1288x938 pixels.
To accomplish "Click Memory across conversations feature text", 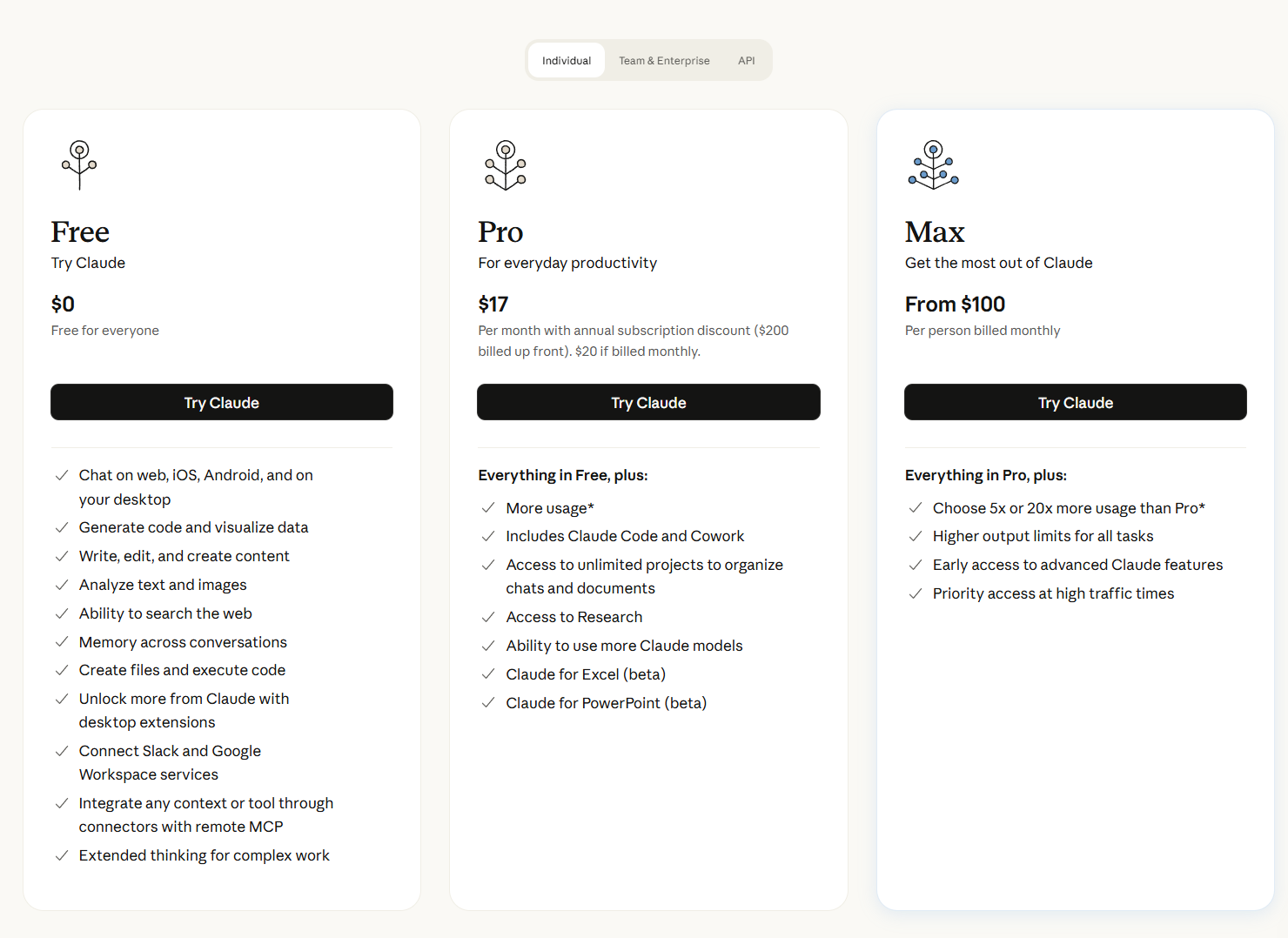I will point(183,642).
